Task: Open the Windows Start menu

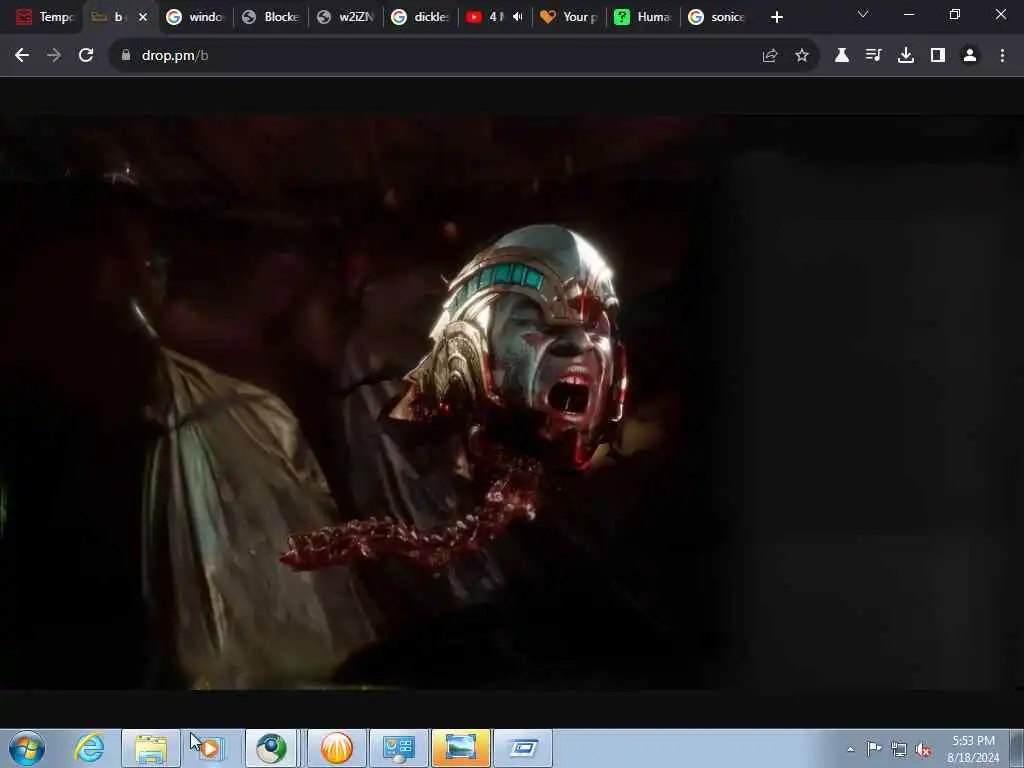Action: tap(27, 748)
